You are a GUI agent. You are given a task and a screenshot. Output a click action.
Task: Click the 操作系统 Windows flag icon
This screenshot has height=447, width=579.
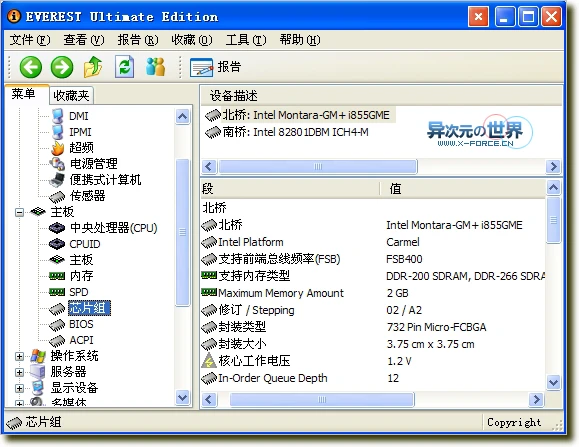point(38,356)
